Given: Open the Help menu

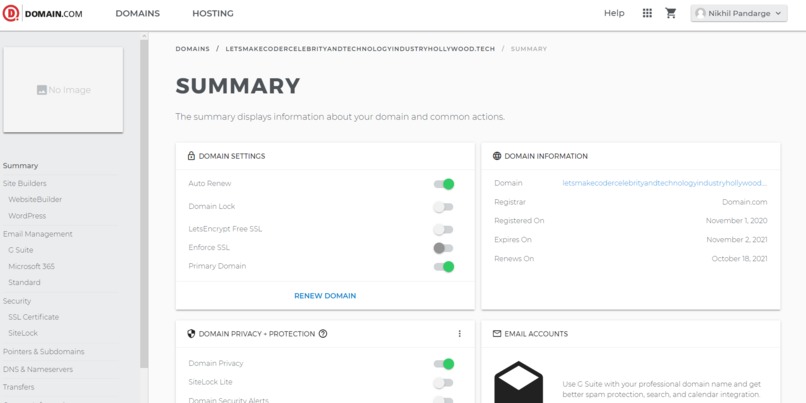Looking at the screenshot, I should (614, 13).
